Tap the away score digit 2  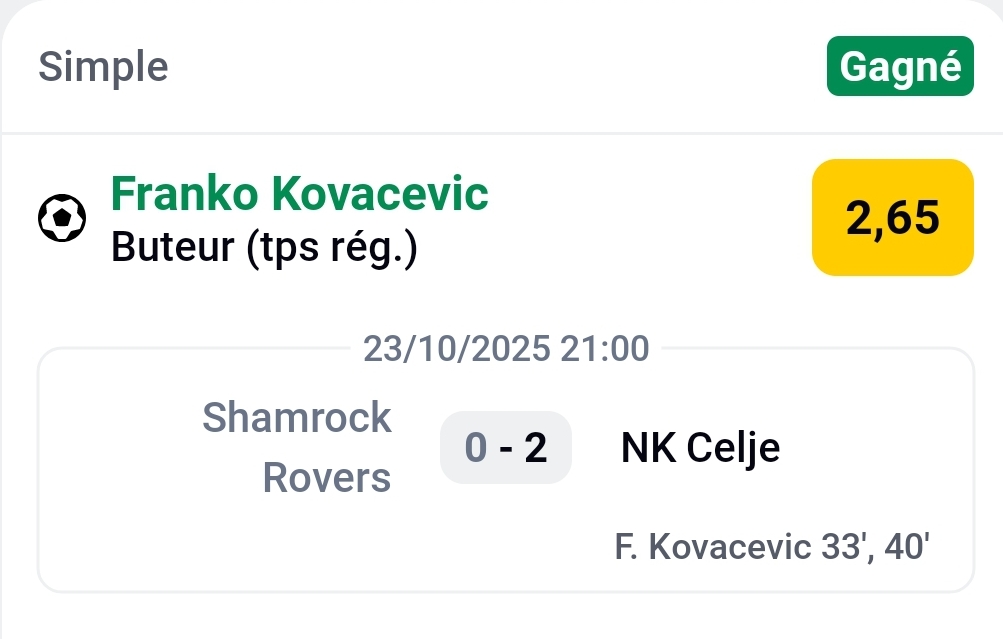536,448
